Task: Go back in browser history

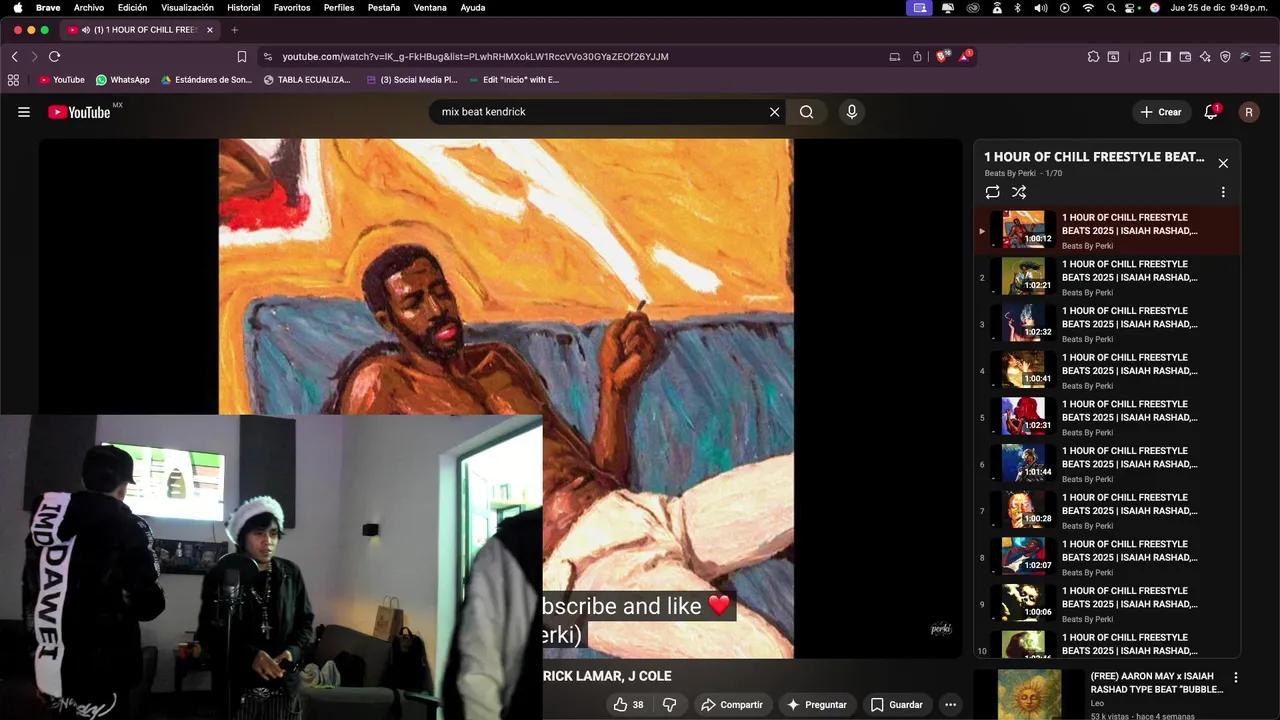Action: 15,57
